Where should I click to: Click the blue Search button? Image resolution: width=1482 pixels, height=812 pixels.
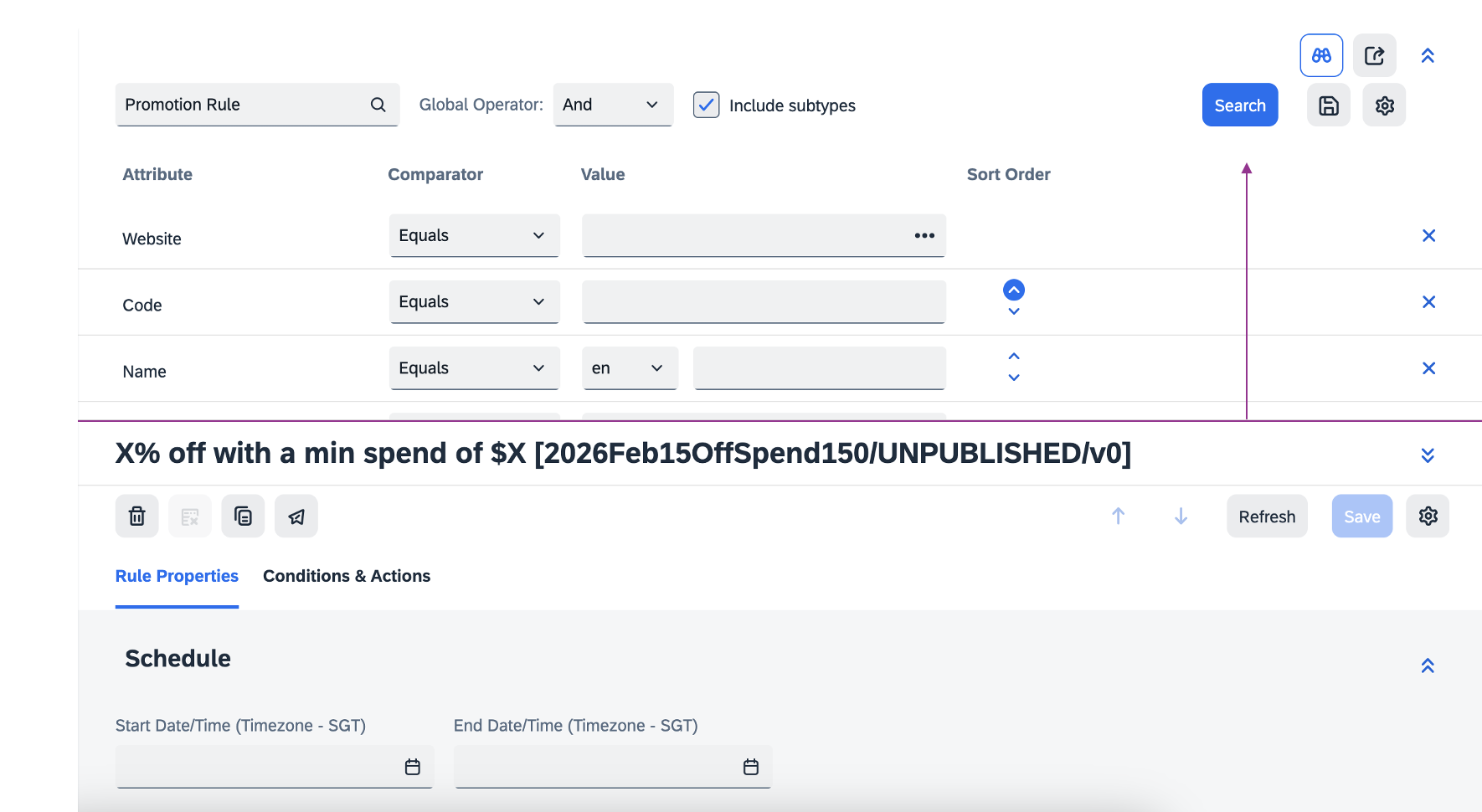pyautogui.click(x=1239, y=105)
